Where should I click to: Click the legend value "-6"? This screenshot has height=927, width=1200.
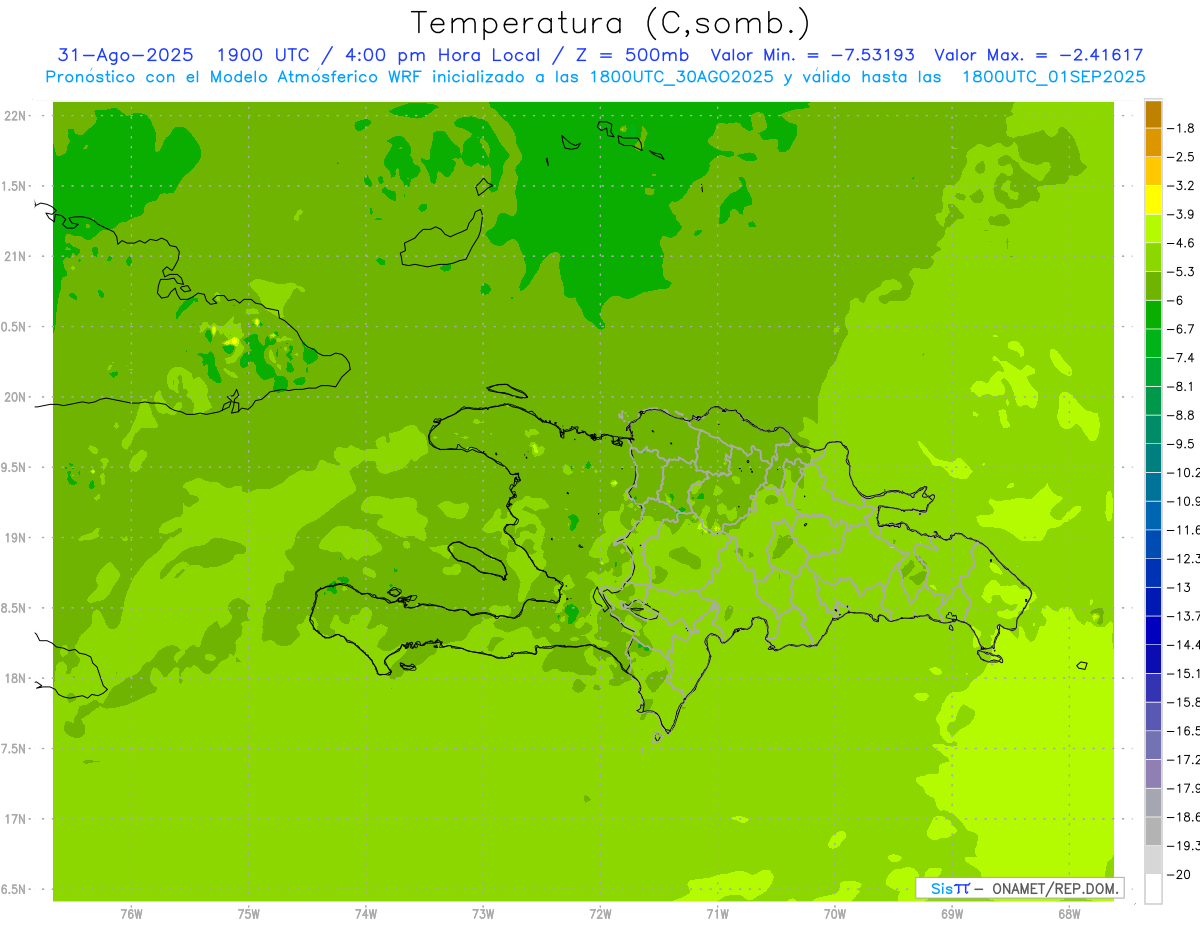tap(1176, 300)
